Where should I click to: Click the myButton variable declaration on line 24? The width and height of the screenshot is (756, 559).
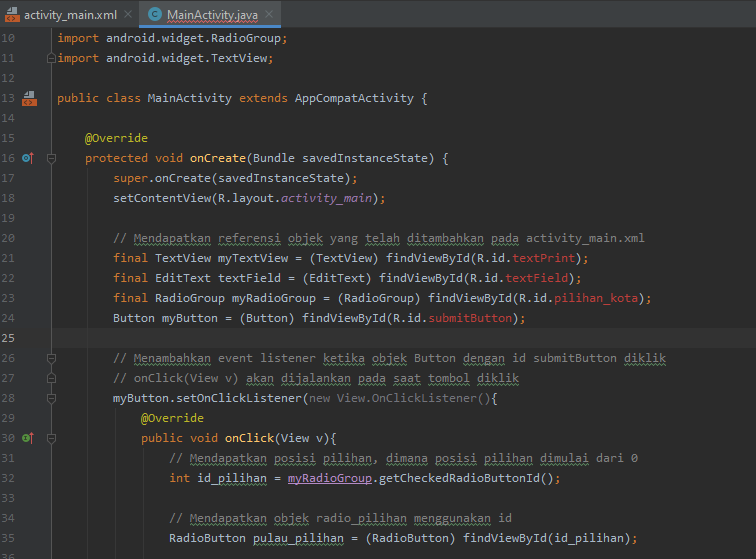189,318
